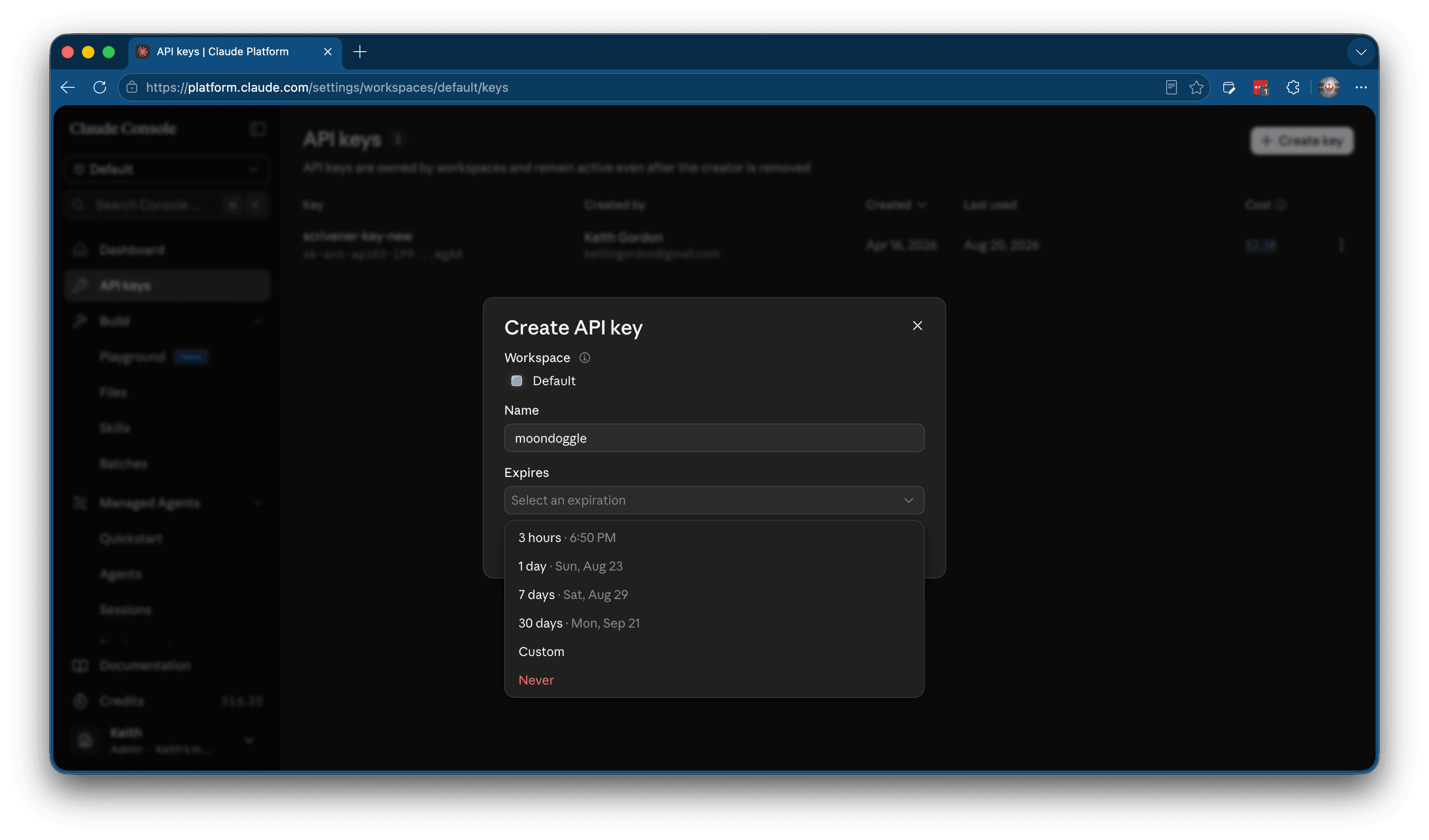Open the browser three-dot menu
This screenshot has height=840, width=1429.
tap(1361, 87)
